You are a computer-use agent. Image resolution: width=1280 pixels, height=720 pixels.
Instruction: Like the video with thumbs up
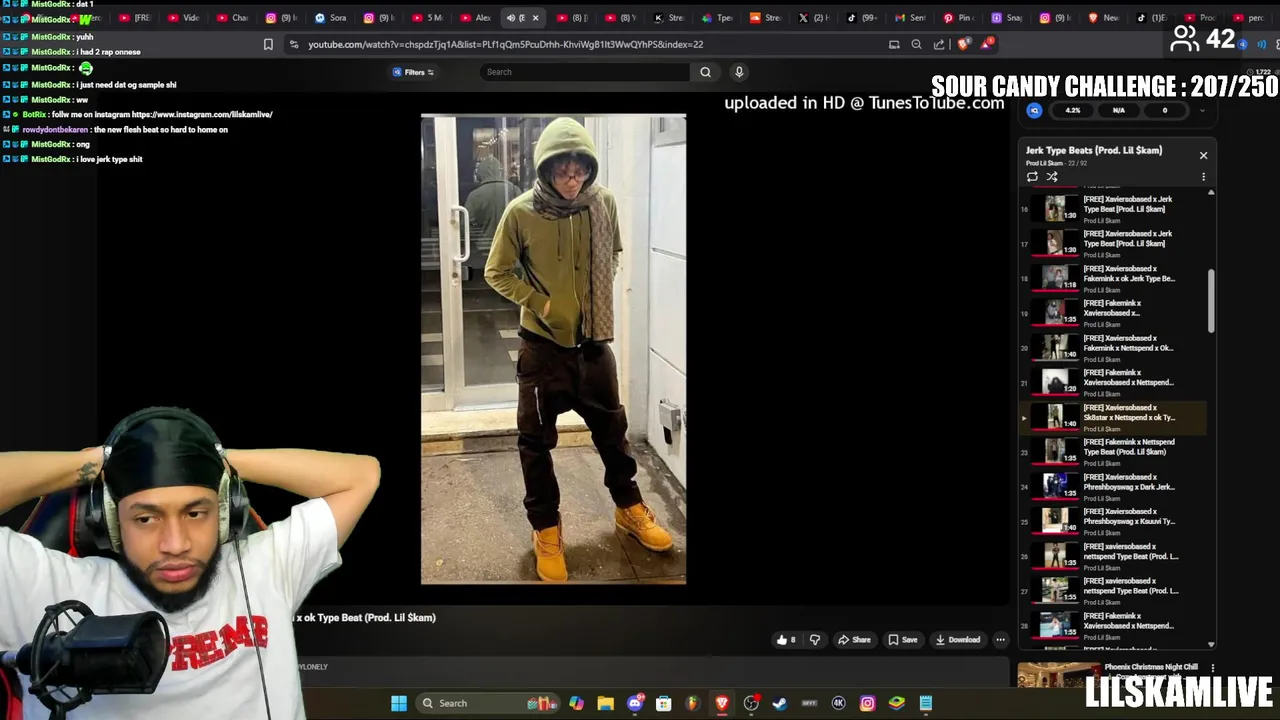coord(786,640)
